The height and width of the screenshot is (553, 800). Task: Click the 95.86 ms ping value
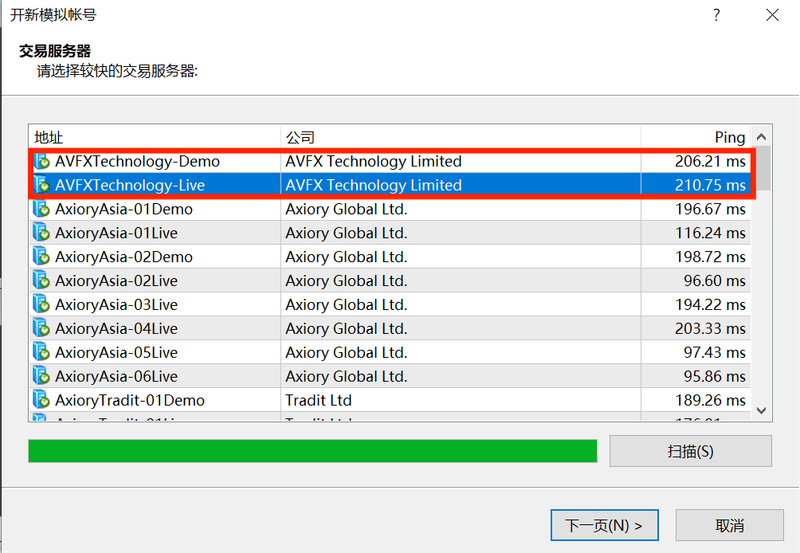click(x=714, y=376)
